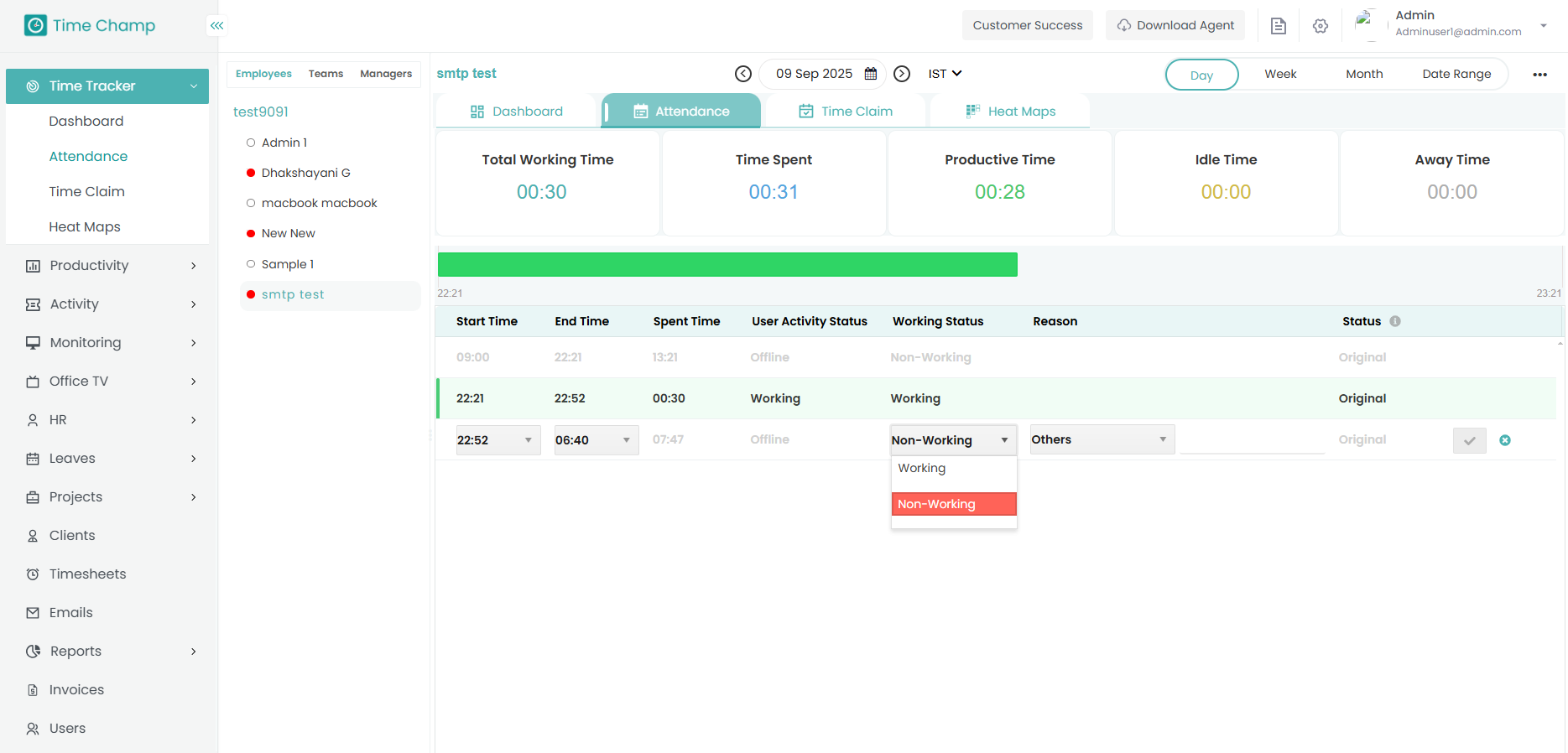
Task: Go to previous date arrow
Action: click(743, 74)
